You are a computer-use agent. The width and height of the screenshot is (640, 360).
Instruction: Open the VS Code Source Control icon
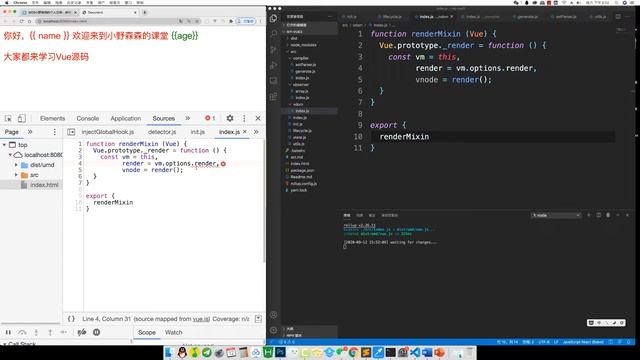point(273,50)
